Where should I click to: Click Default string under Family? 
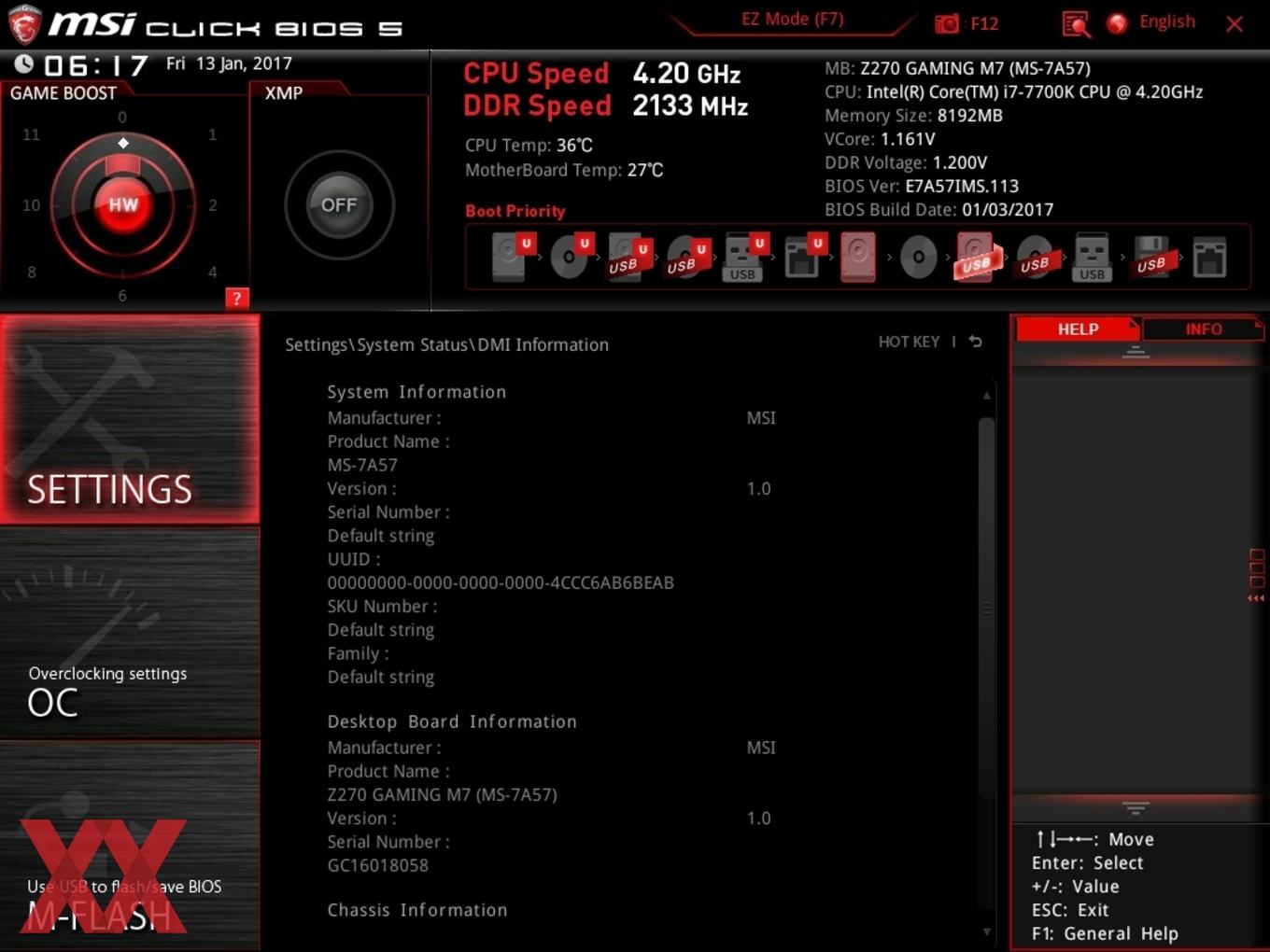(381, 677)
